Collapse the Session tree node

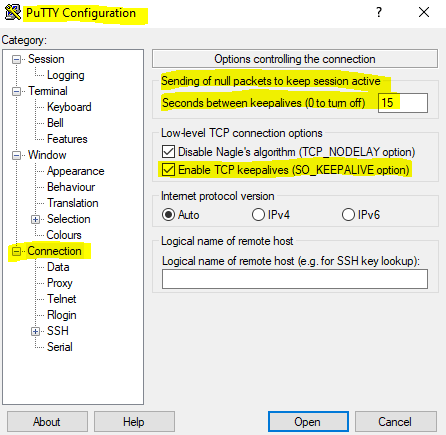16,60
